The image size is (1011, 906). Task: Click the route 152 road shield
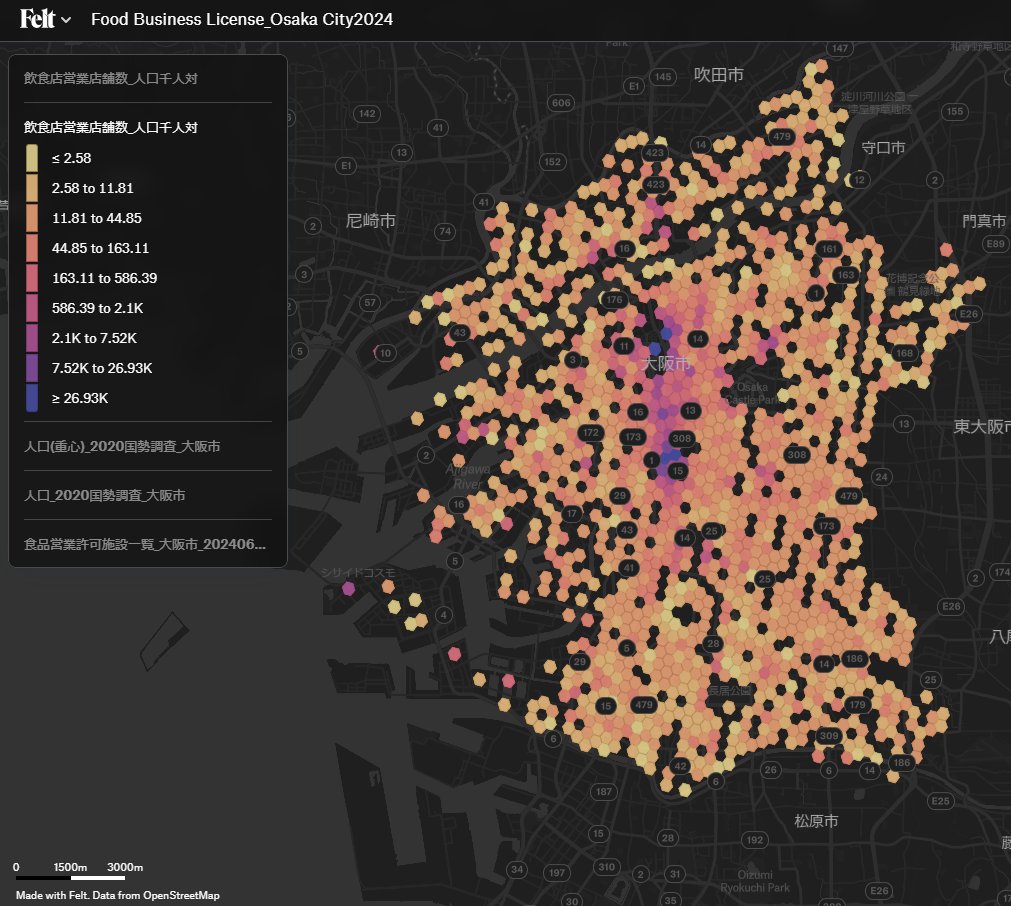tap(553, 162)
